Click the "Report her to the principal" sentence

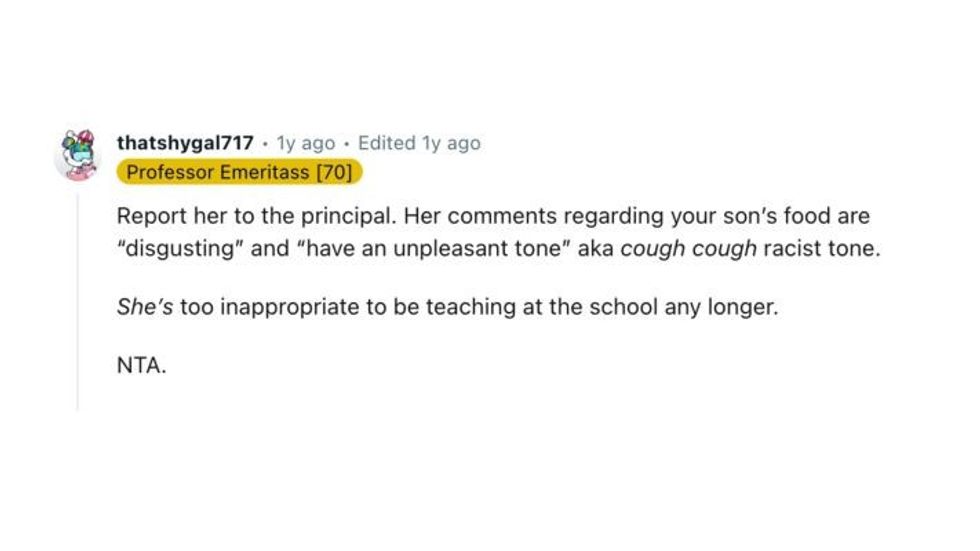[x=257, y=216]
